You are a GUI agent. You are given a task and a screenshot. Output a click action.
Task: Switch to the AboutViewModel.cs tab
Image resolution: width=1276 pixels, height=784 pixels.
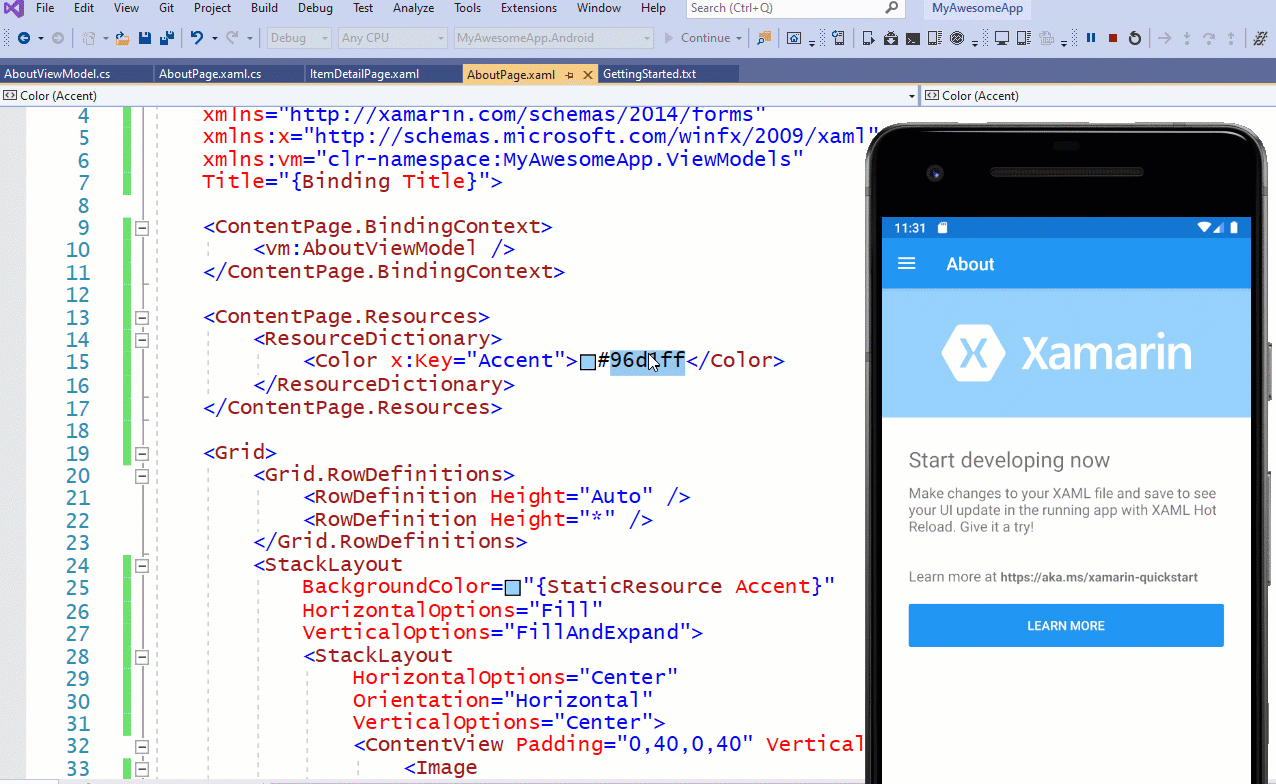pyautogui.click(x=76, y=75)
